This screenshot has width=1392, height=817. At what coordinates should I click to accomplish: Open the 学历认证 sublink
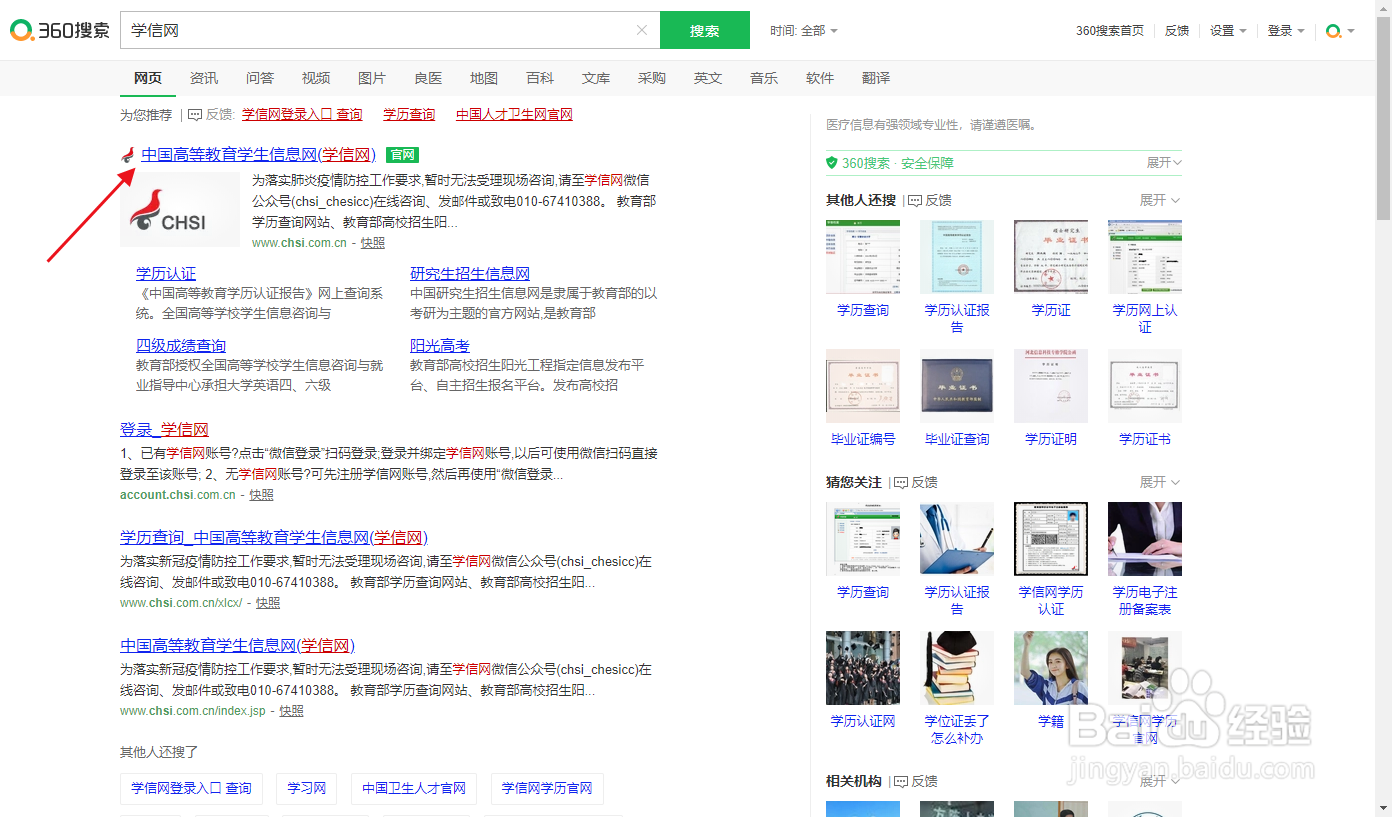point(166,274)
